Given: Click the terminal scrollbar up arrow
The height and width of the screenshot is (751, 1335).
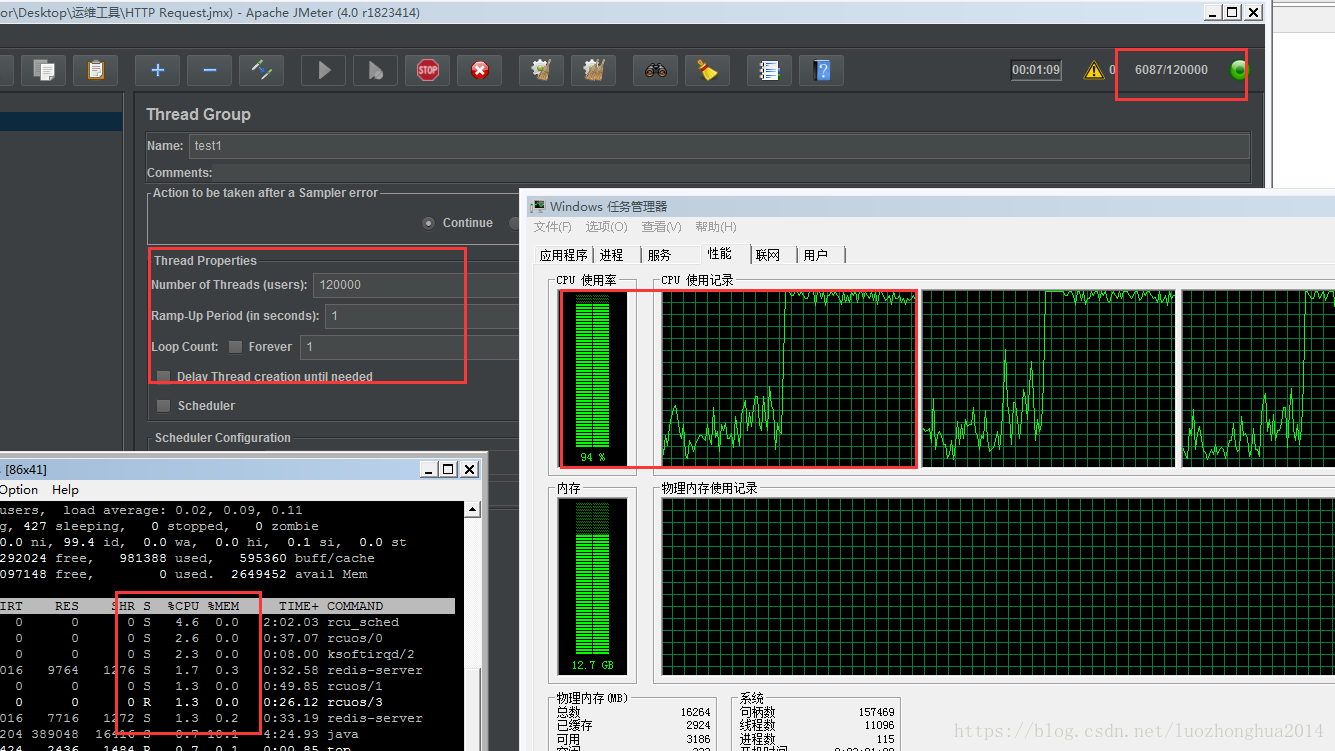Looking at the screenshot, I should 472,510.
